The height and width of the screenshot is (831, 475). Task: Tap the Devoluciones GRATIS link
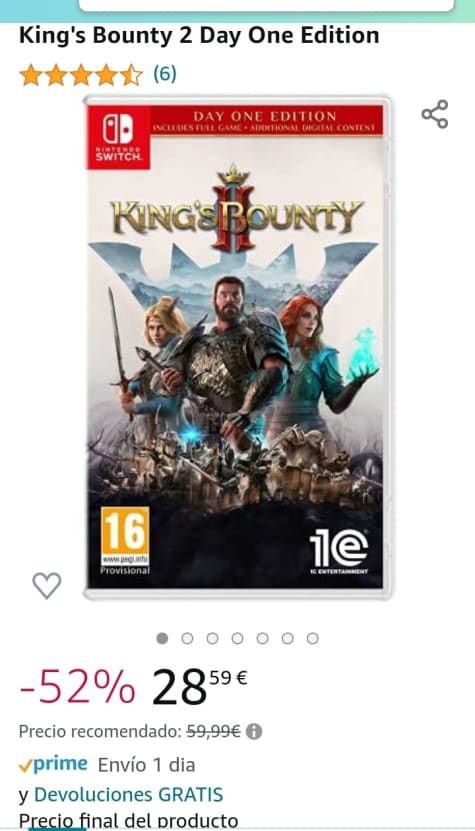pyautogui.click(x=128, y=794)
